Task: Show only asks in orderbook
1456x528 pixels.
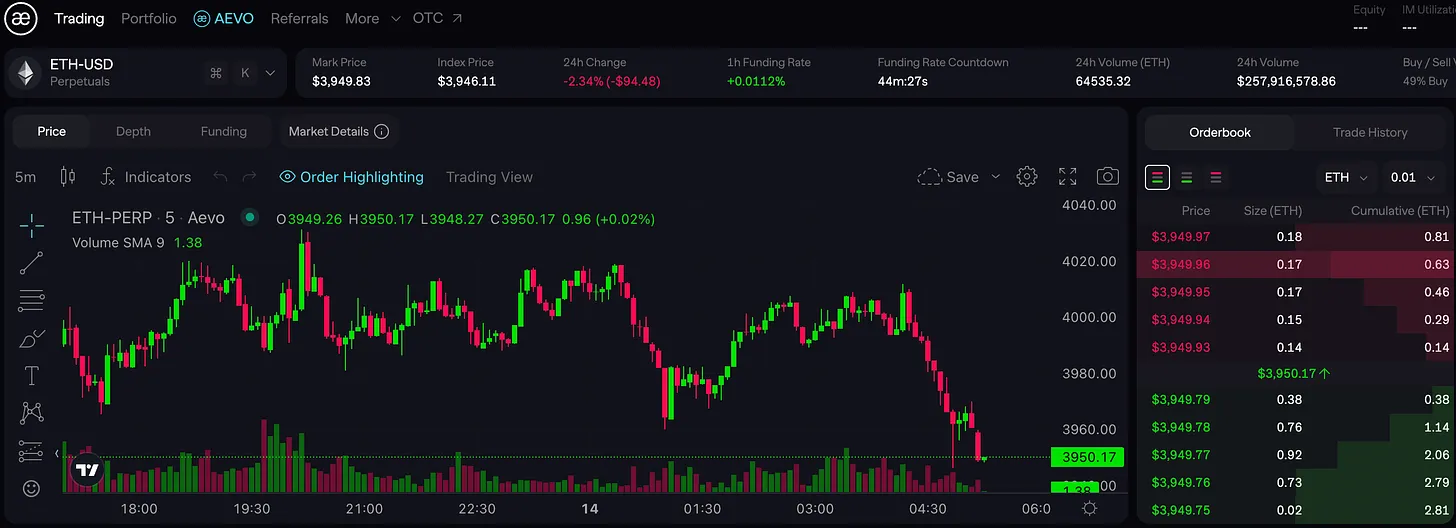Action: click(1216, 178)
